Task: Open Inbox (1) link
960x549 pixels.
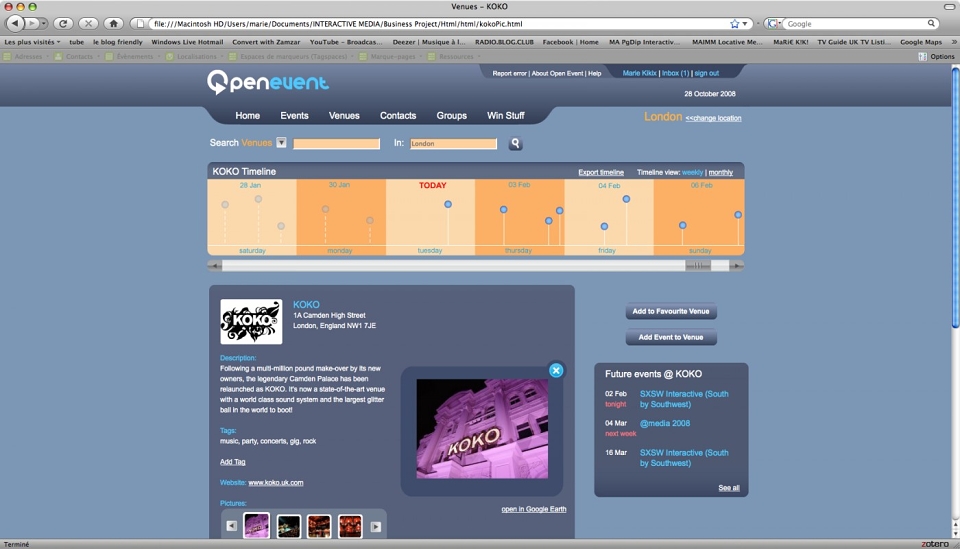Action: [x=675, y=73]
